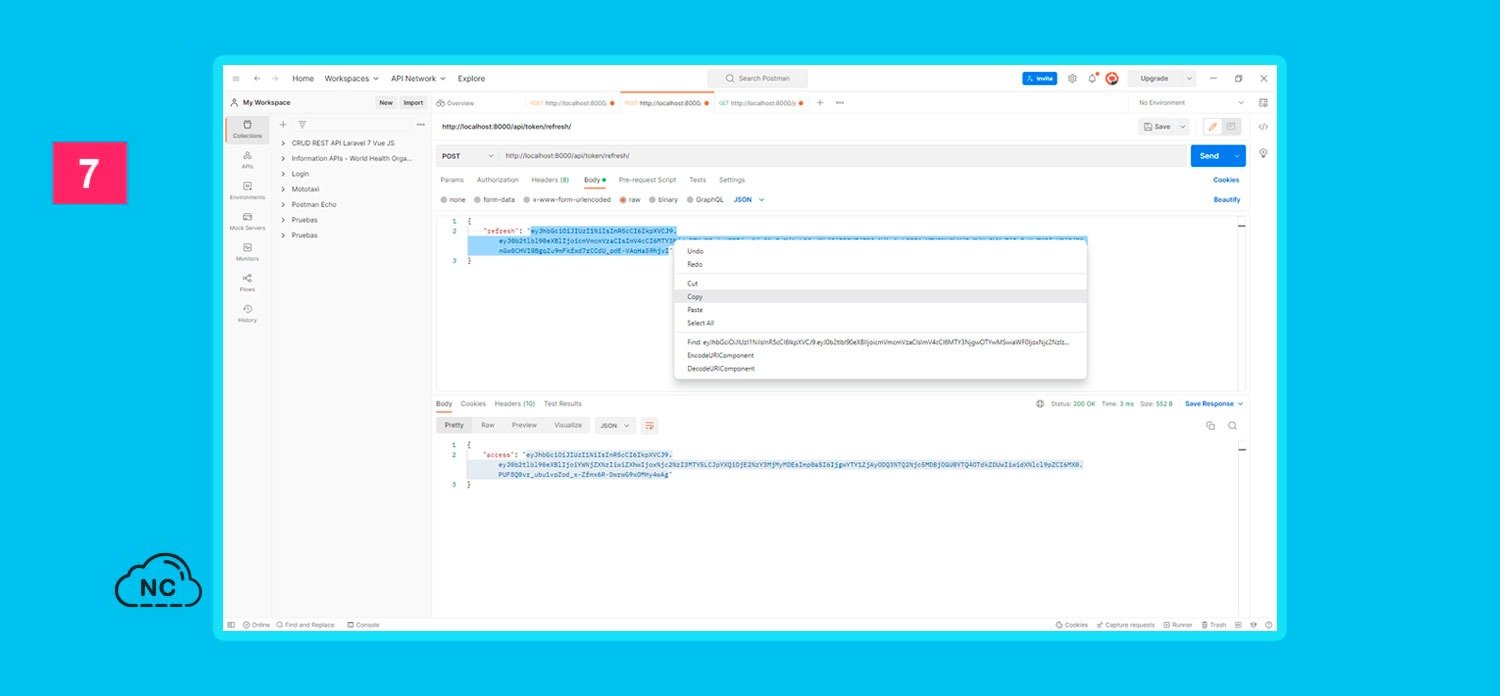
Task: Open the environment quick look icon
Action: click(x=1263, y=103)
